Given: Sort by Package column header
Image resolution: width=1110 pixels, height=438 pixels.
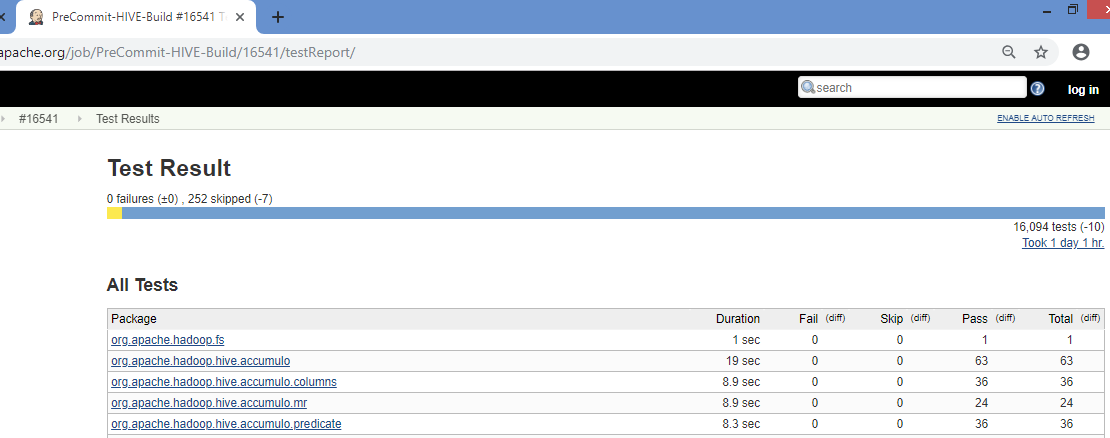Looking at the screenshot, I should pos(134,318).
